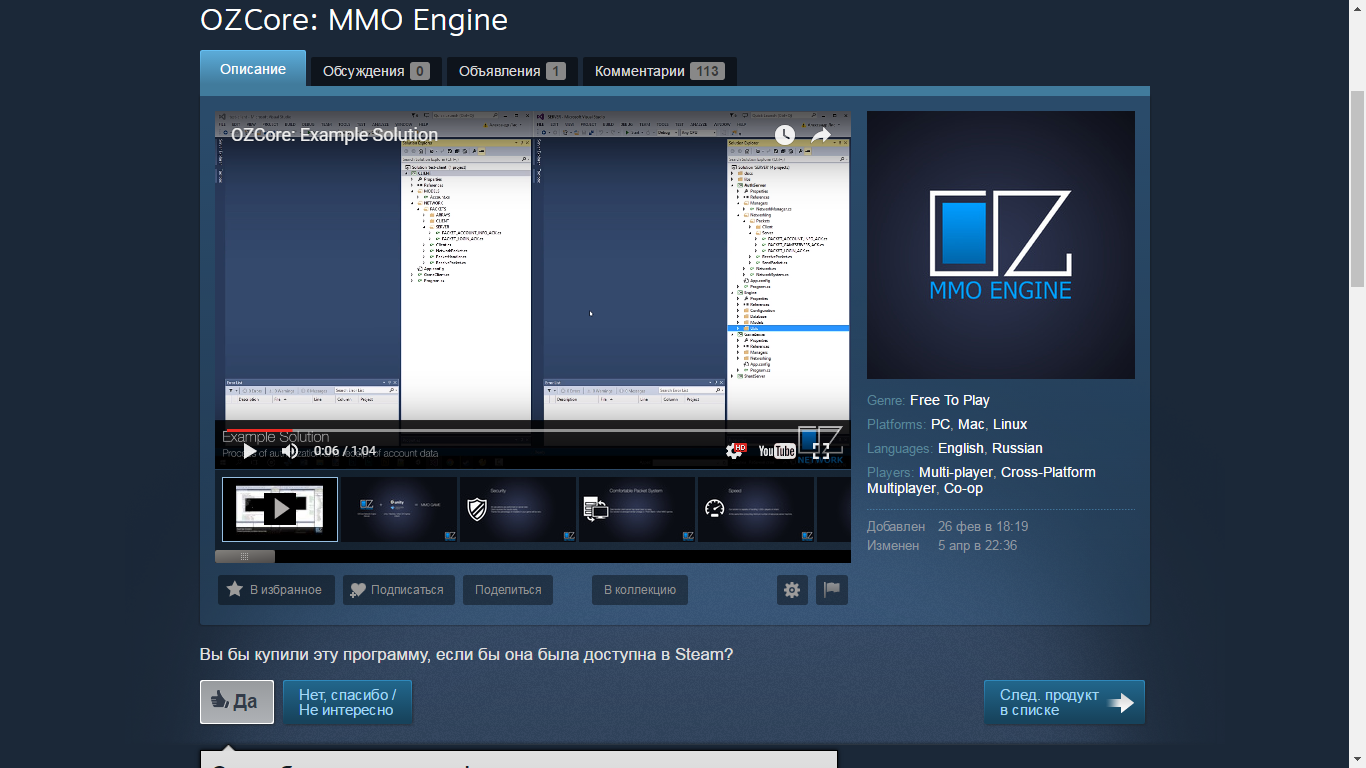
Task: Click the Поделиться share button
Action: [508, 590]
